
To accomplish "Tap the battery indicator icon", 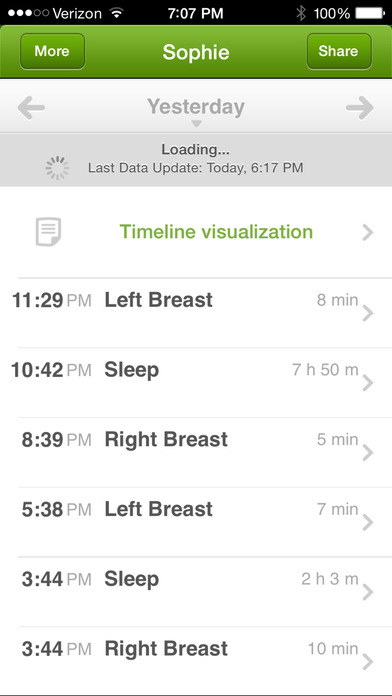I will (370, 13).
